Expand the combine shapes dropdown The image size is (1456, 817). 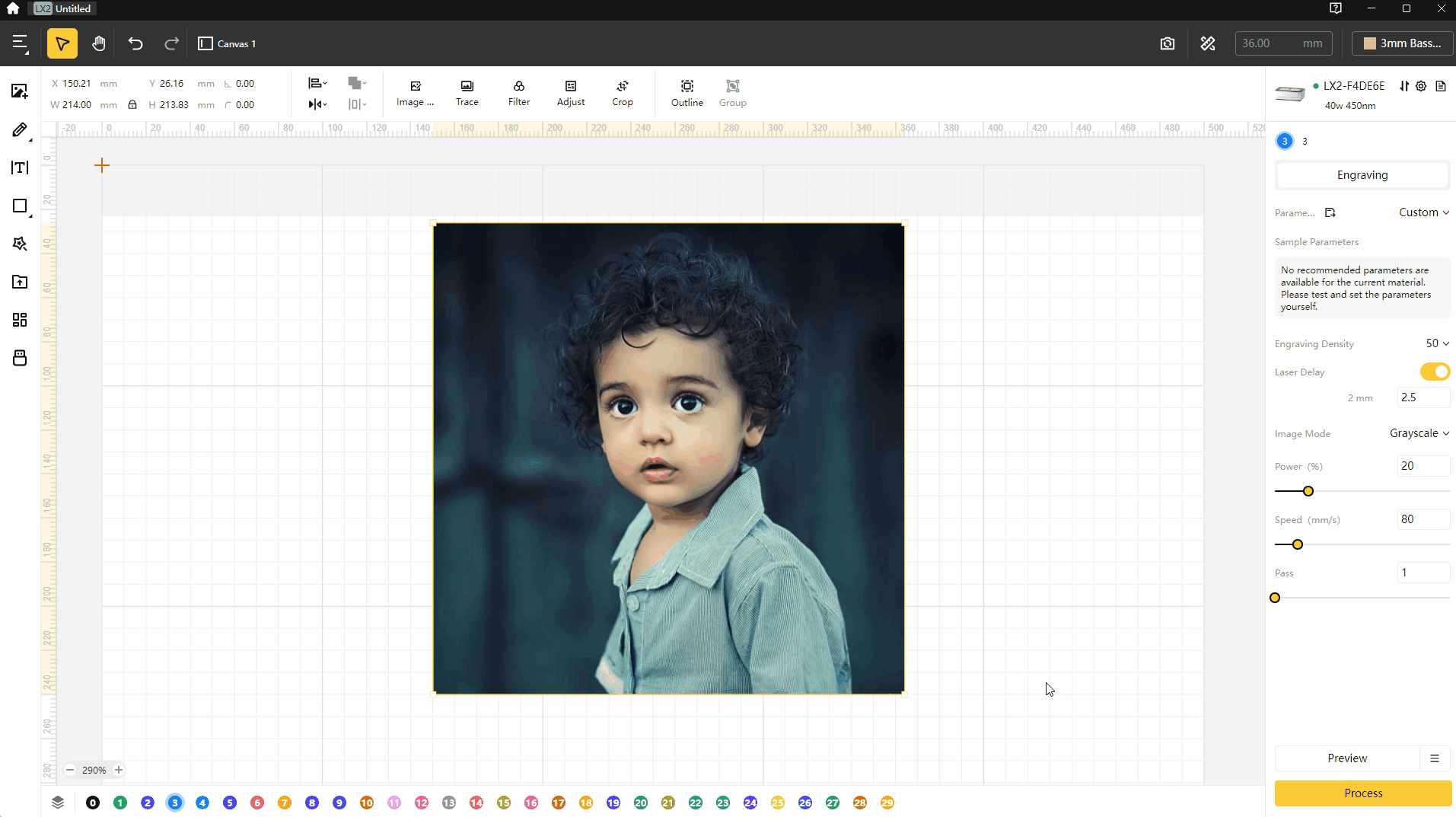357,83
